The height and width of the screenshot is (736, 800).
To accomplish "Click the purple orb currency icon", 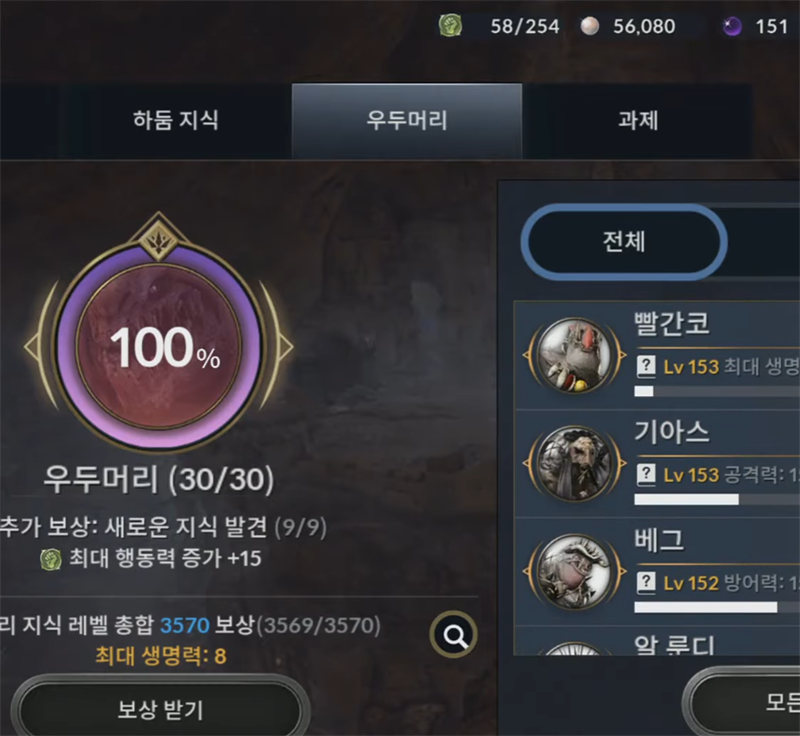I will 732,26.
